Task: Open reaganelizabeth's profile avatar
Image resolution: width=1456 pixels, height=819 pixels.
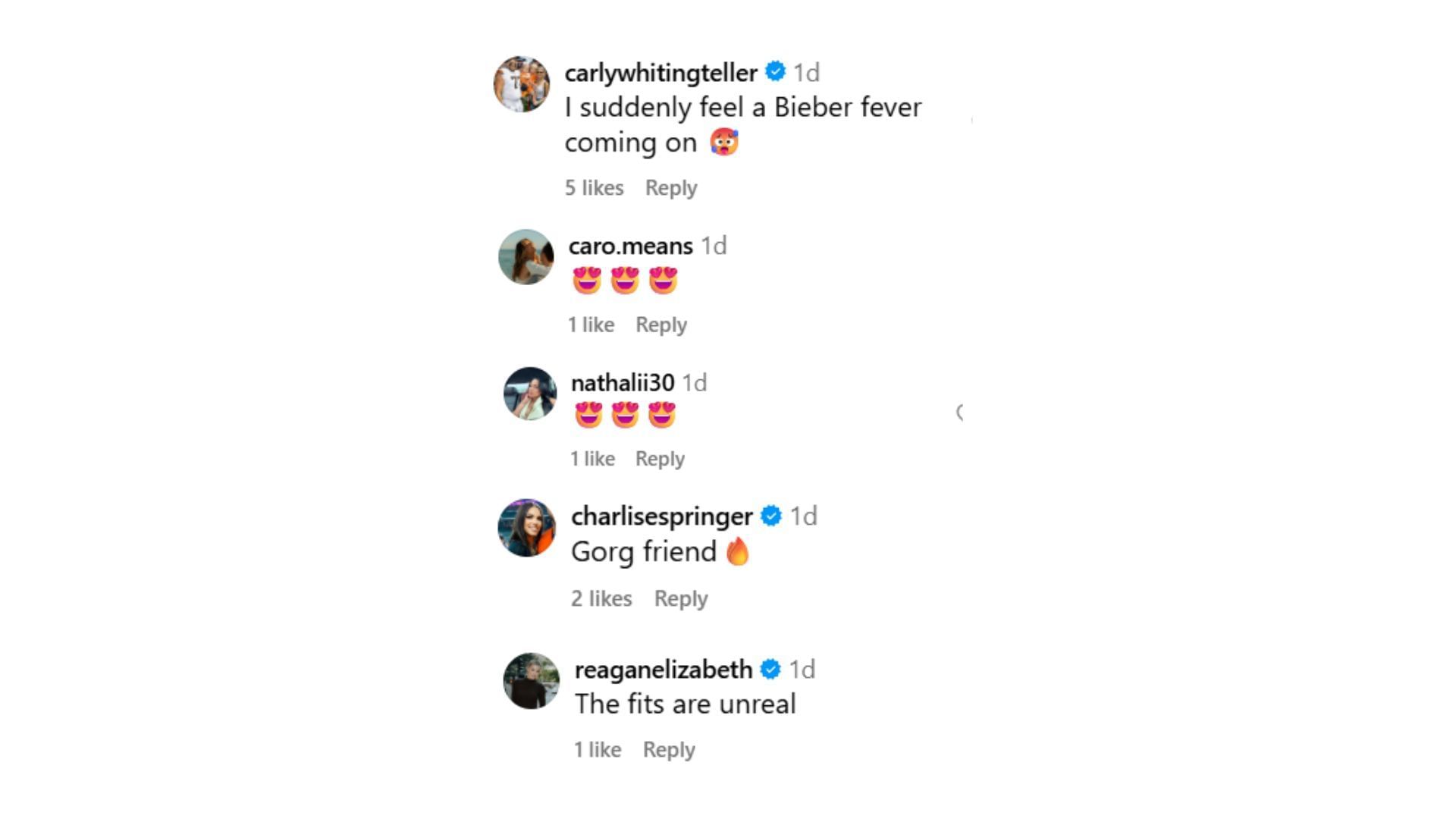Action: [532, 681]
